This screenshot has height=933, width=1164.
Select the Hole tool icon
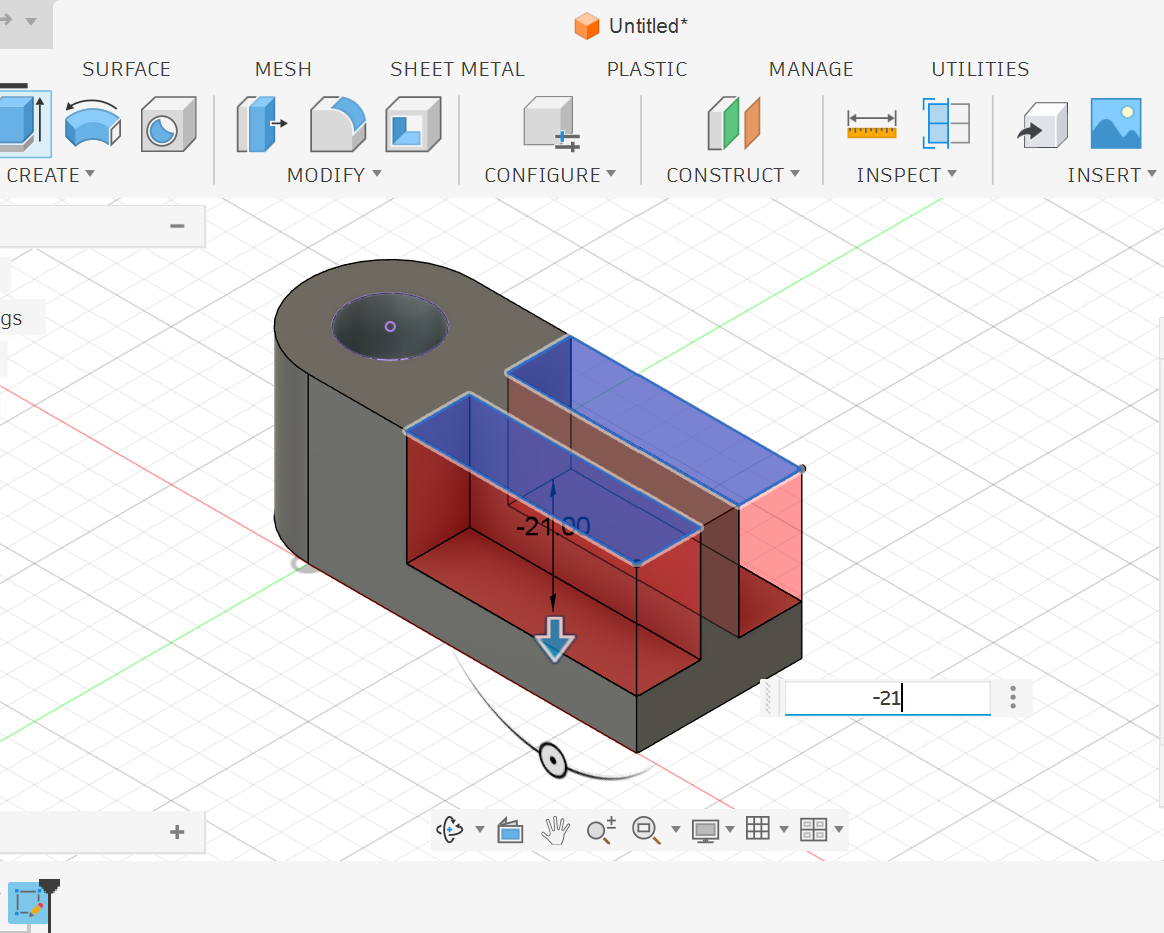point(169,123)
